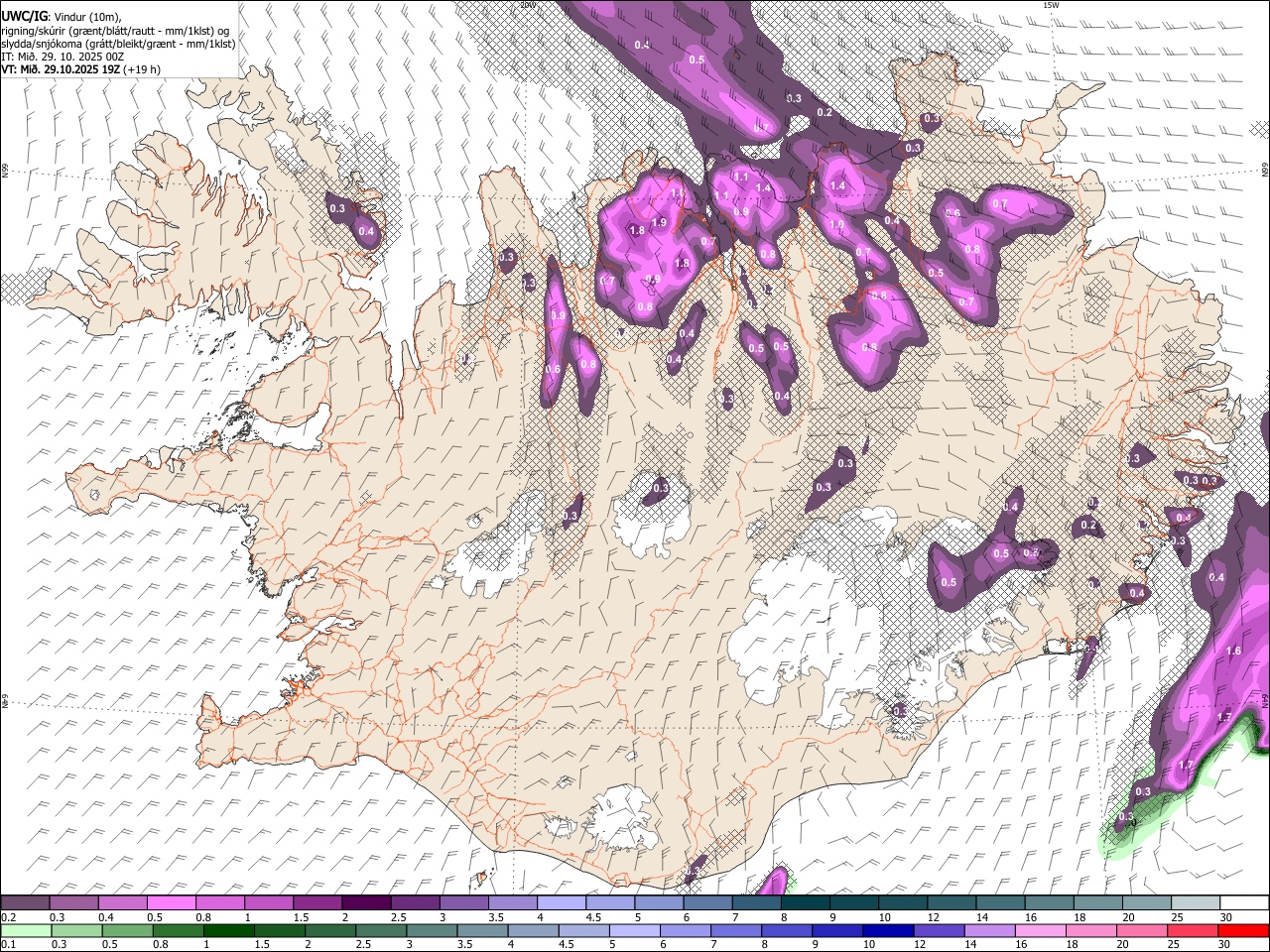1270x952 pixels.
Task: Click the light lavender upper swatch from 4 to 4.5
Action: pyautogui.click(x=562, y=902)
